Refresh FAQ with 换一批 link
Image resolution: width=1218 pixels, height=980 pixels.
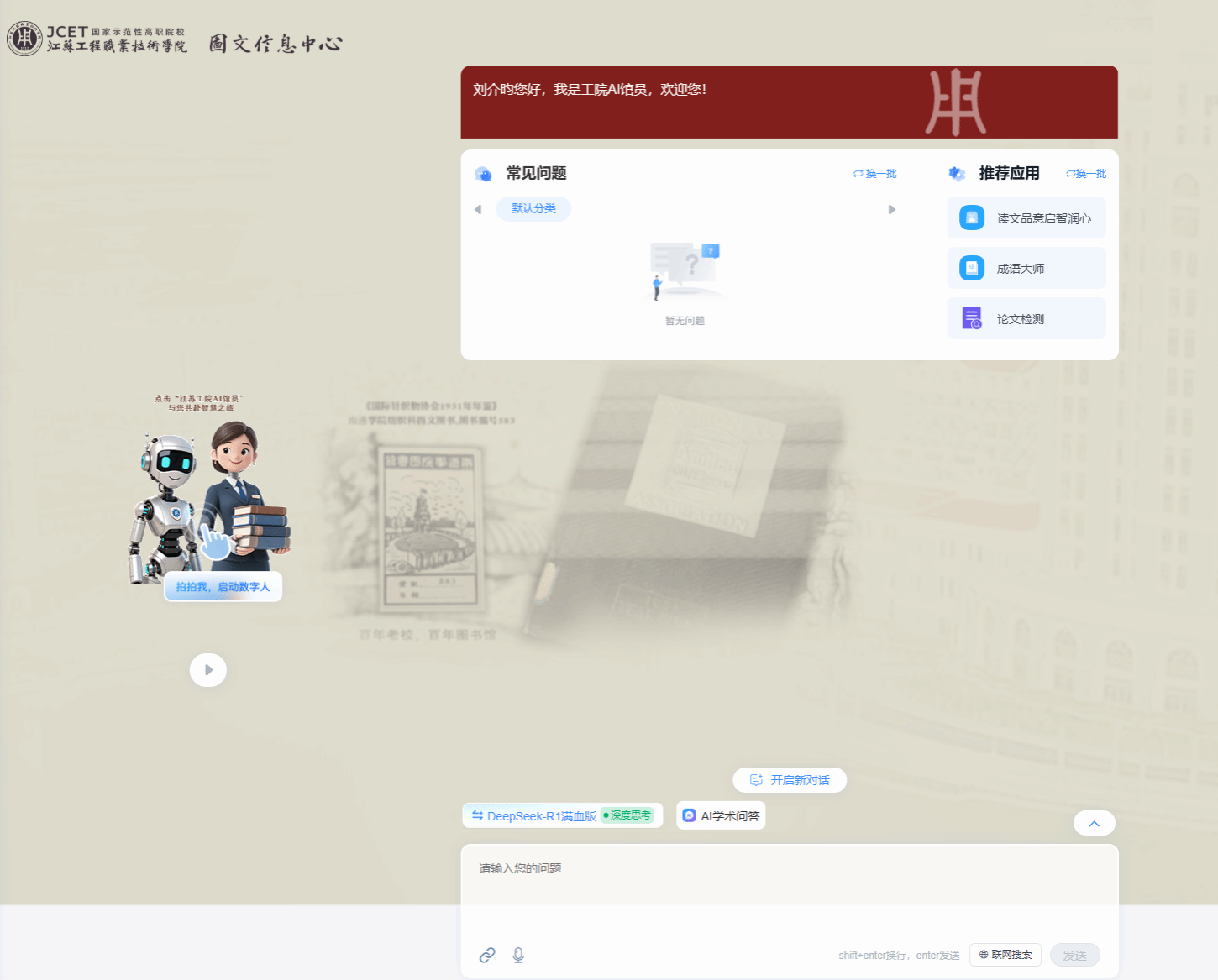(875, 174)
